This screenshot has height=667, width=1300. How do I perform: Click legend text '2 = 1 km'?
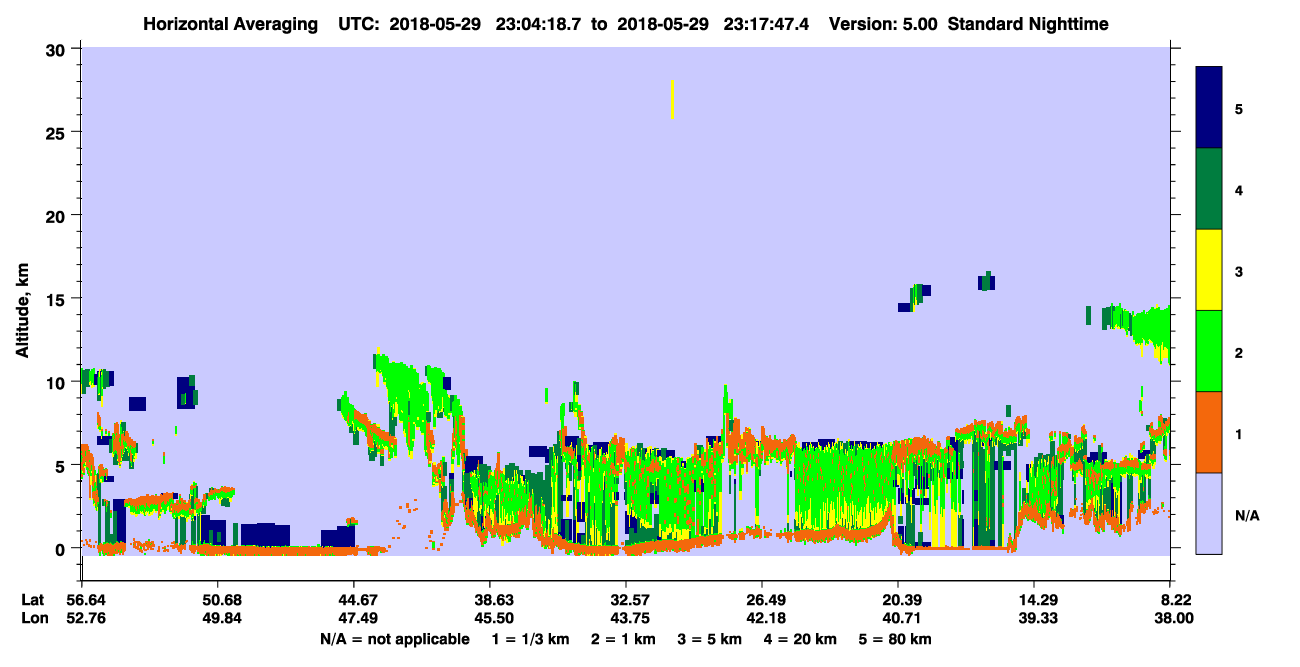(x=623, y=639)
